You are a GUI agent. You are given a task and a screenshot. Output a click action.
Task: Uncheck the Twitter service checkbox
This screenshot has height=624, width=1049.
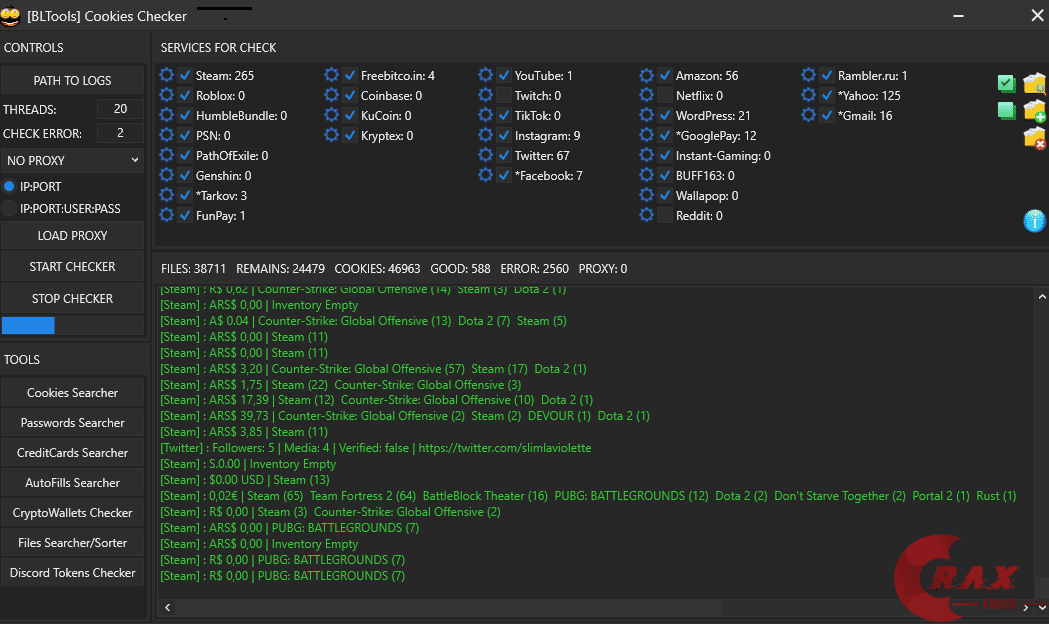(504, 155)
